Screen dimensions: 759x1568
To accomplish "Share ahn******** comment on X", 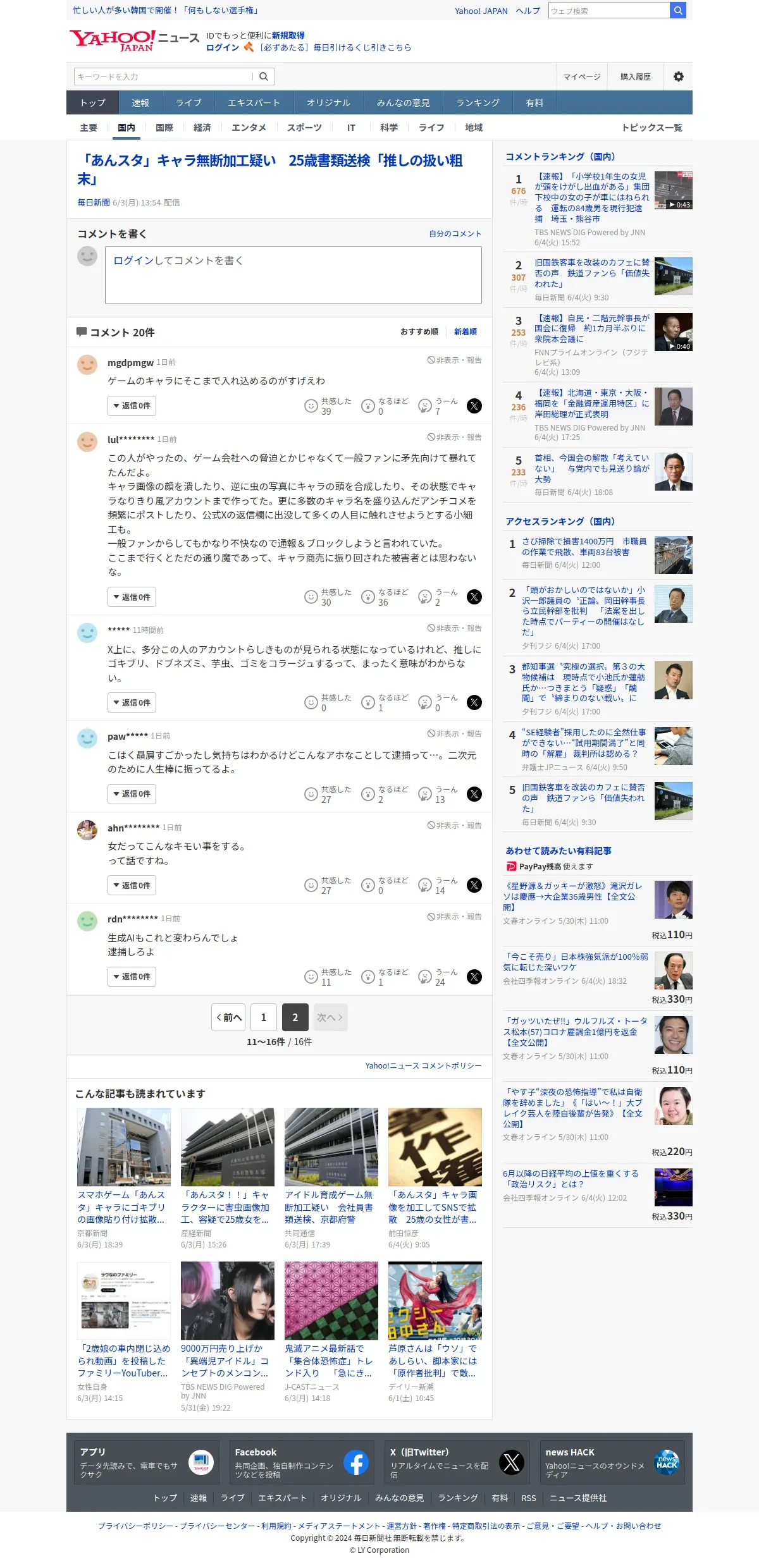I will [474, 885].
